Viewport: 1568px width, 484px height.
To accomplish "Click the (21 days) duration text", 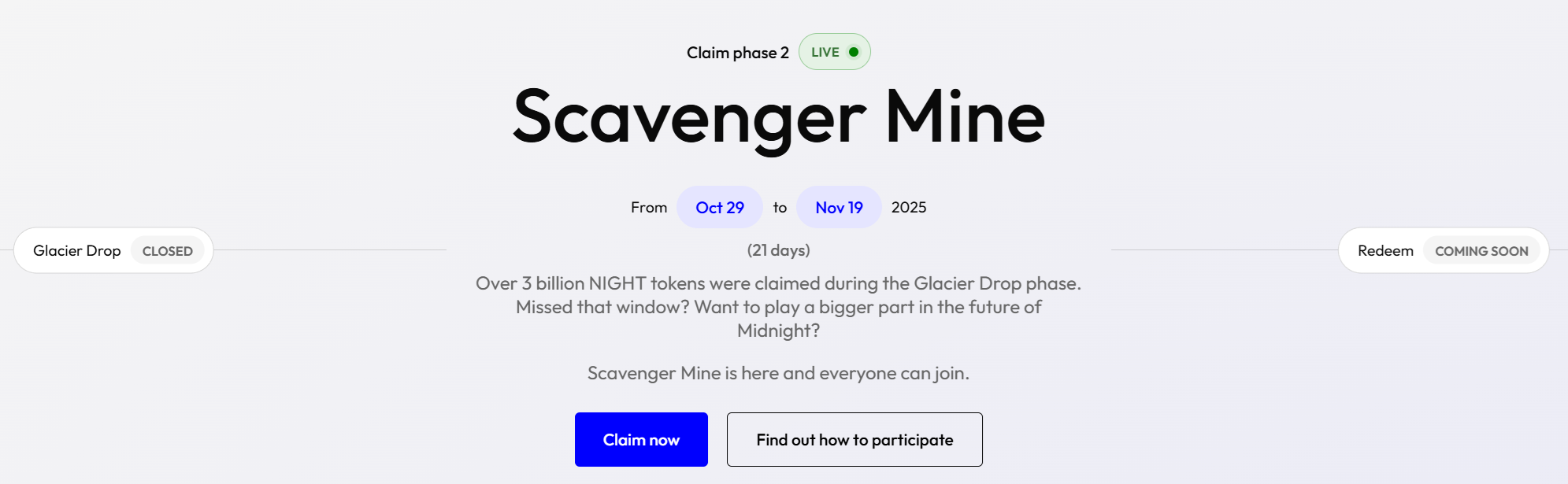I will [x=779, y=250].
